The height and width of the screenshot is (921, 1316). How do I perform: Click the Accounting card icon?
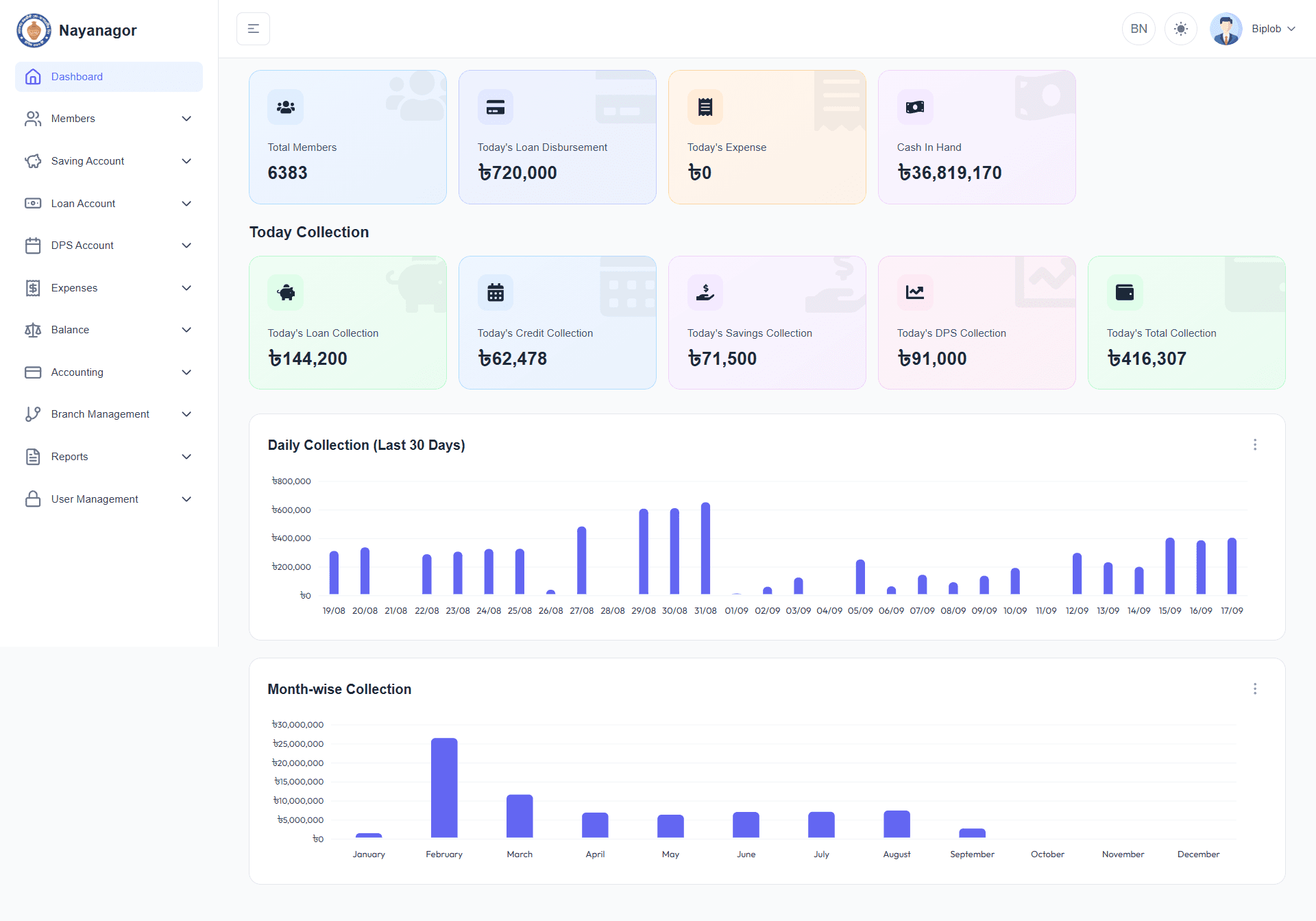click(x=33, y=372)
